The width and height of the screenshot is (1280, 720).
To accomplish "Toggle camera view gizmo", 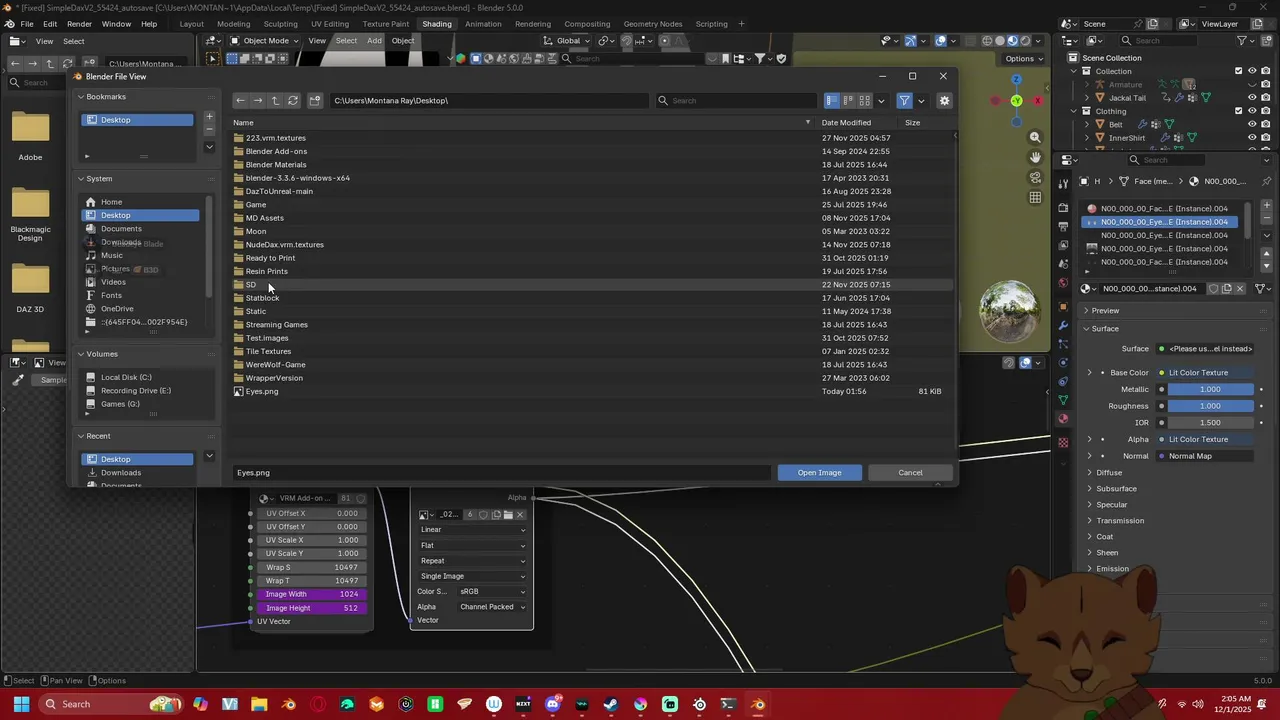I will [x=1035, y=177].
